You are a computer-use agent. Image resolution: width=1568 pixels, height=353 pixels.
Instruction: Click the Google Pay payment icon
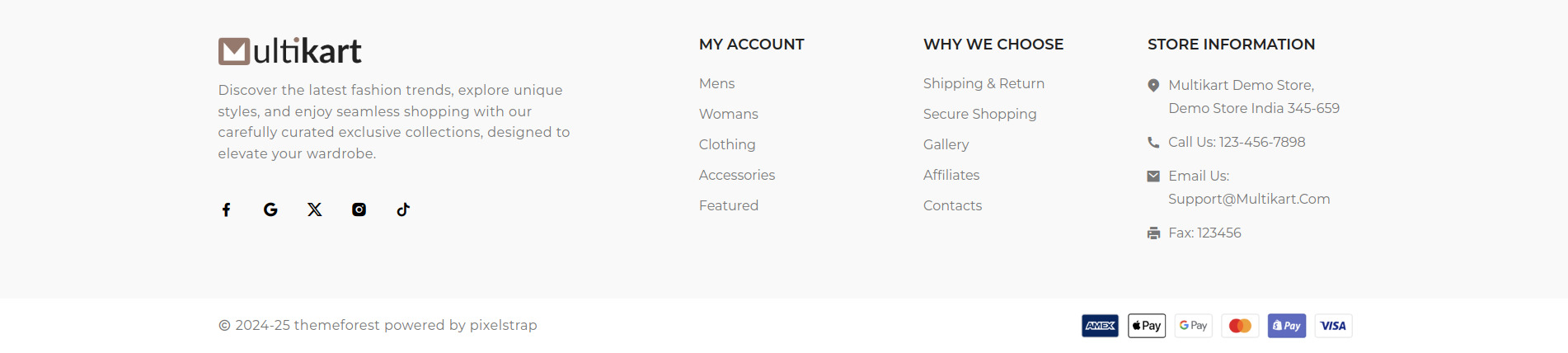[1193, 326]
